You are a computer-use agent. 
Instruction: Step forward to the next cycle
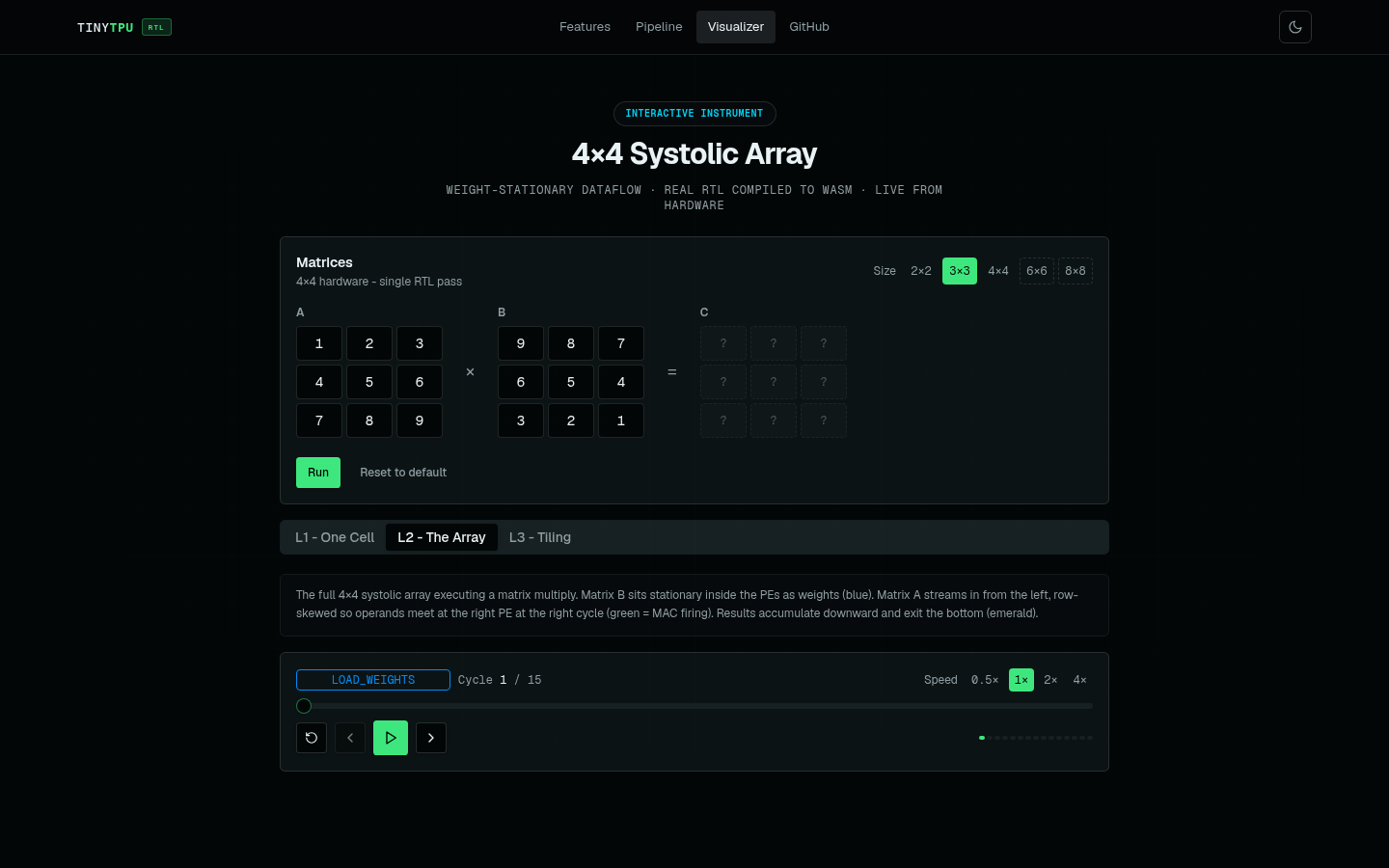tap(431, 738)
